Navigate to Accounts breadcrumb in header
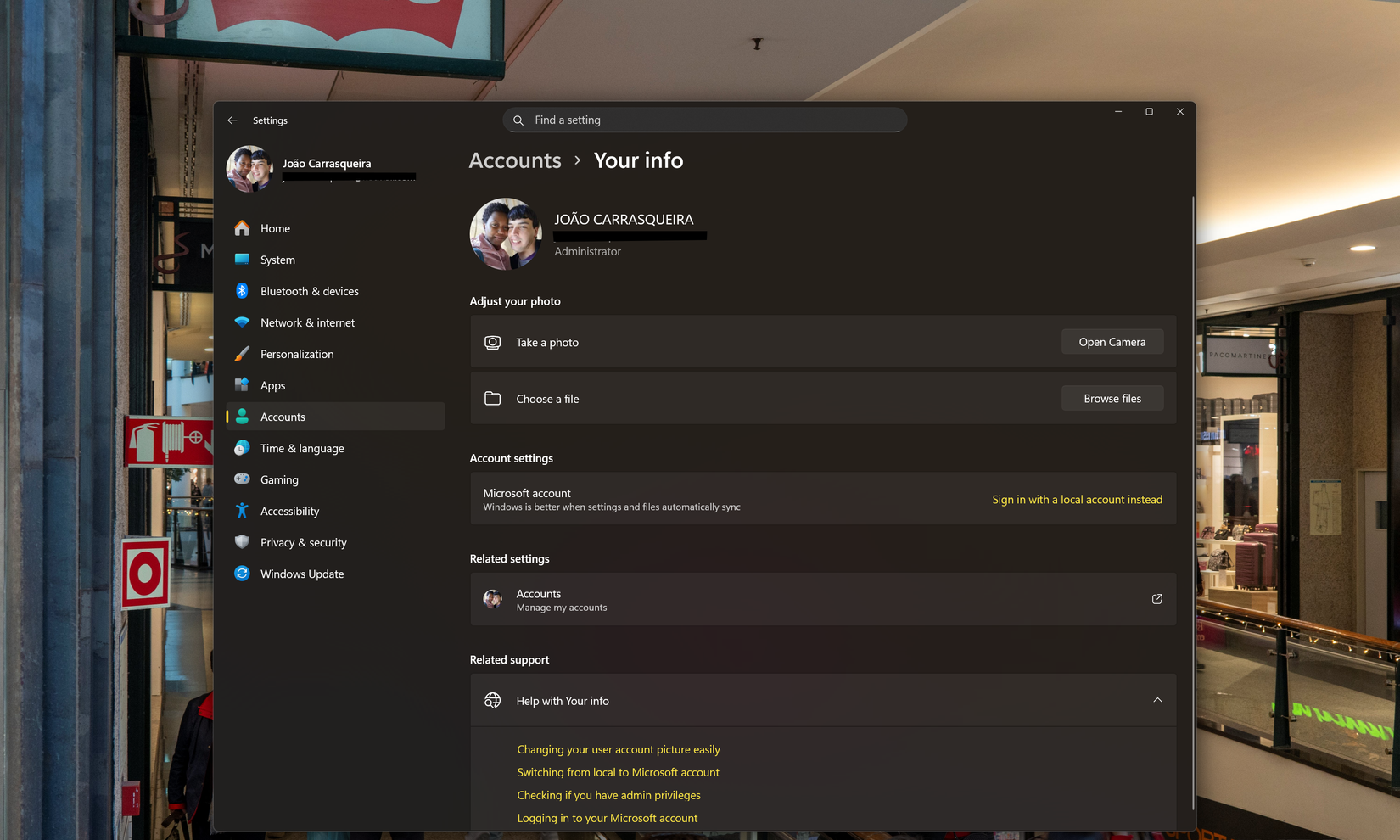 point(515,160)
